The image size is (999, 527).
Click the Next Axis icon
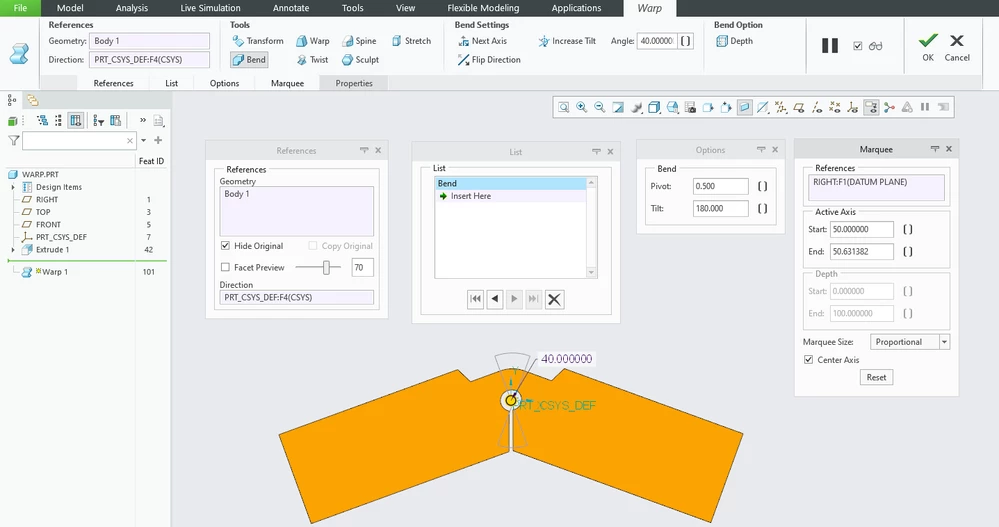click(463, 41)
